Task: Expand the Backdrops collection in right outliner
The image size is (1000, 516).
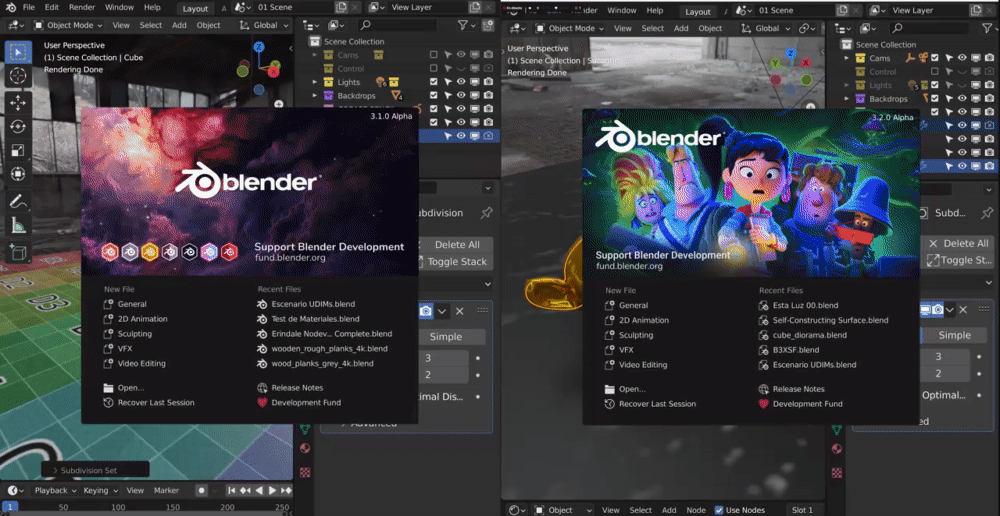Action: coord(847,99)
